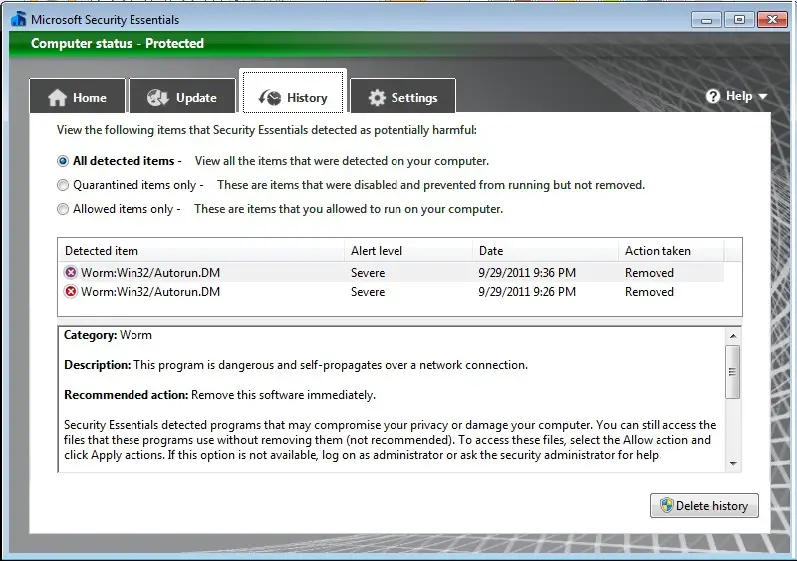Sort by the Action taken column header
This screenshot has width=797, height=561.
[x=671, y=251]
